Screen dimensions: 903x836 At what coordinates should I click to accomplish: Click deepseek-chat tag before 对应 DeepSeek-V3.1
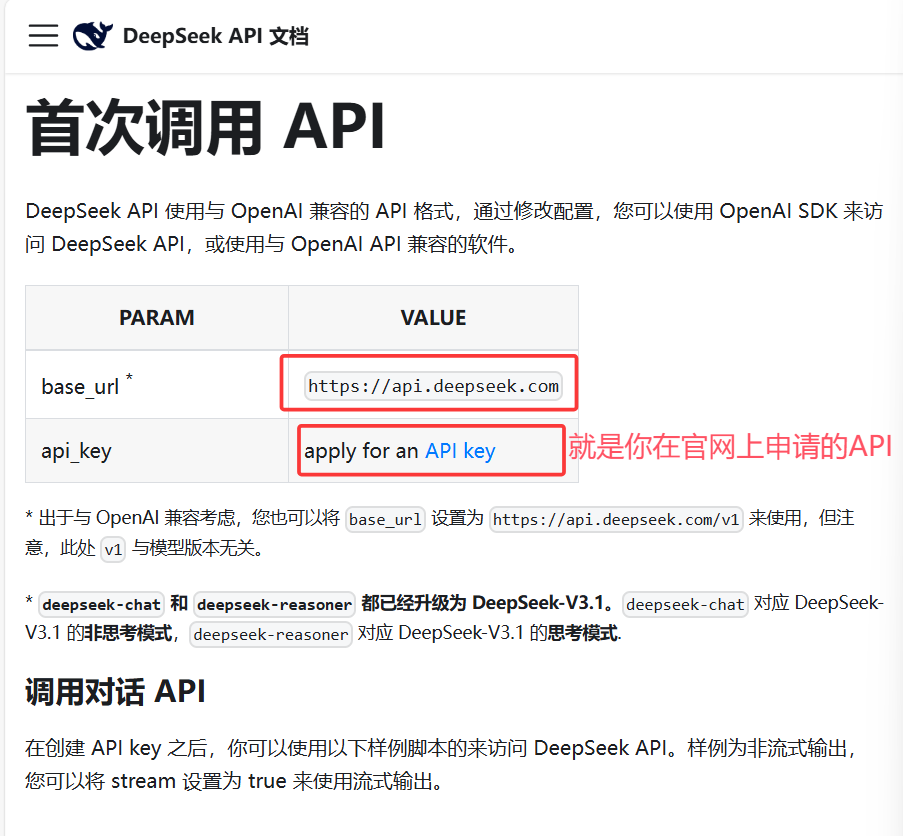pos(685,605)
